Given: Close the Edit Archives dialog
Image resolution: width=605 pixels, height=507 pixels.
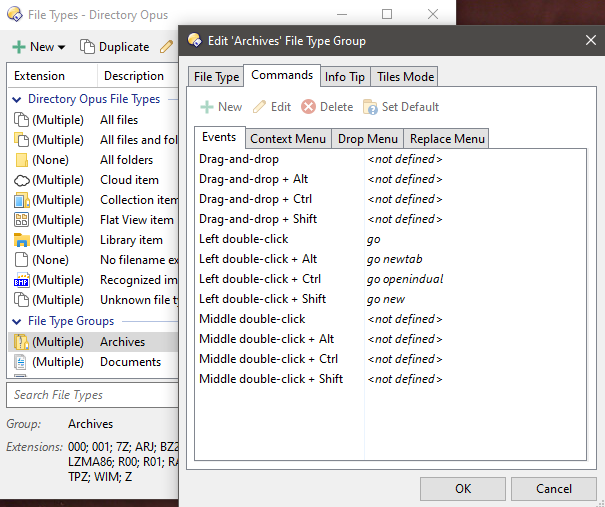Looking at the screenshot, I should coord(591,40).
